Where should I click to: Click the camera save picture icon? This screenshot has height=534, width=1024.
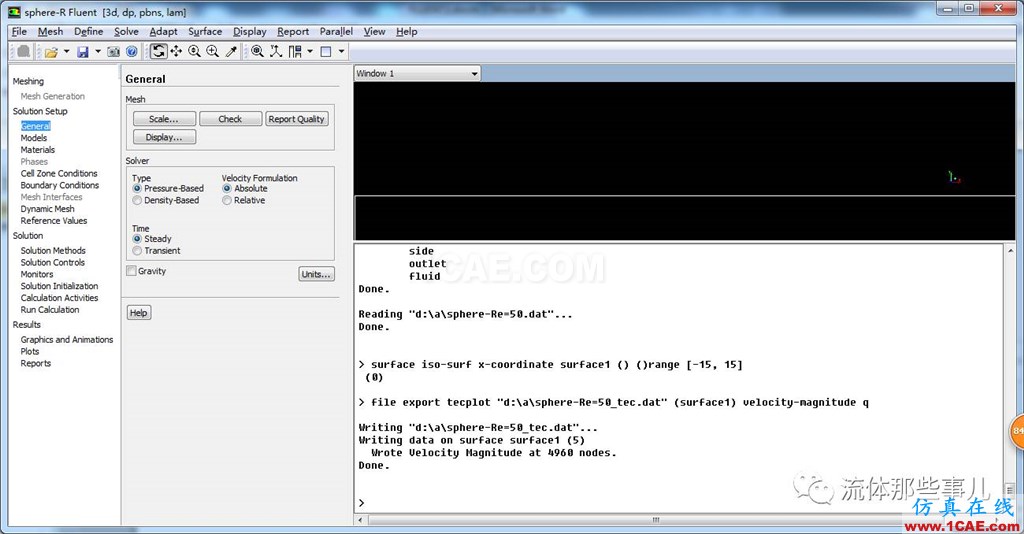[114, 52]
